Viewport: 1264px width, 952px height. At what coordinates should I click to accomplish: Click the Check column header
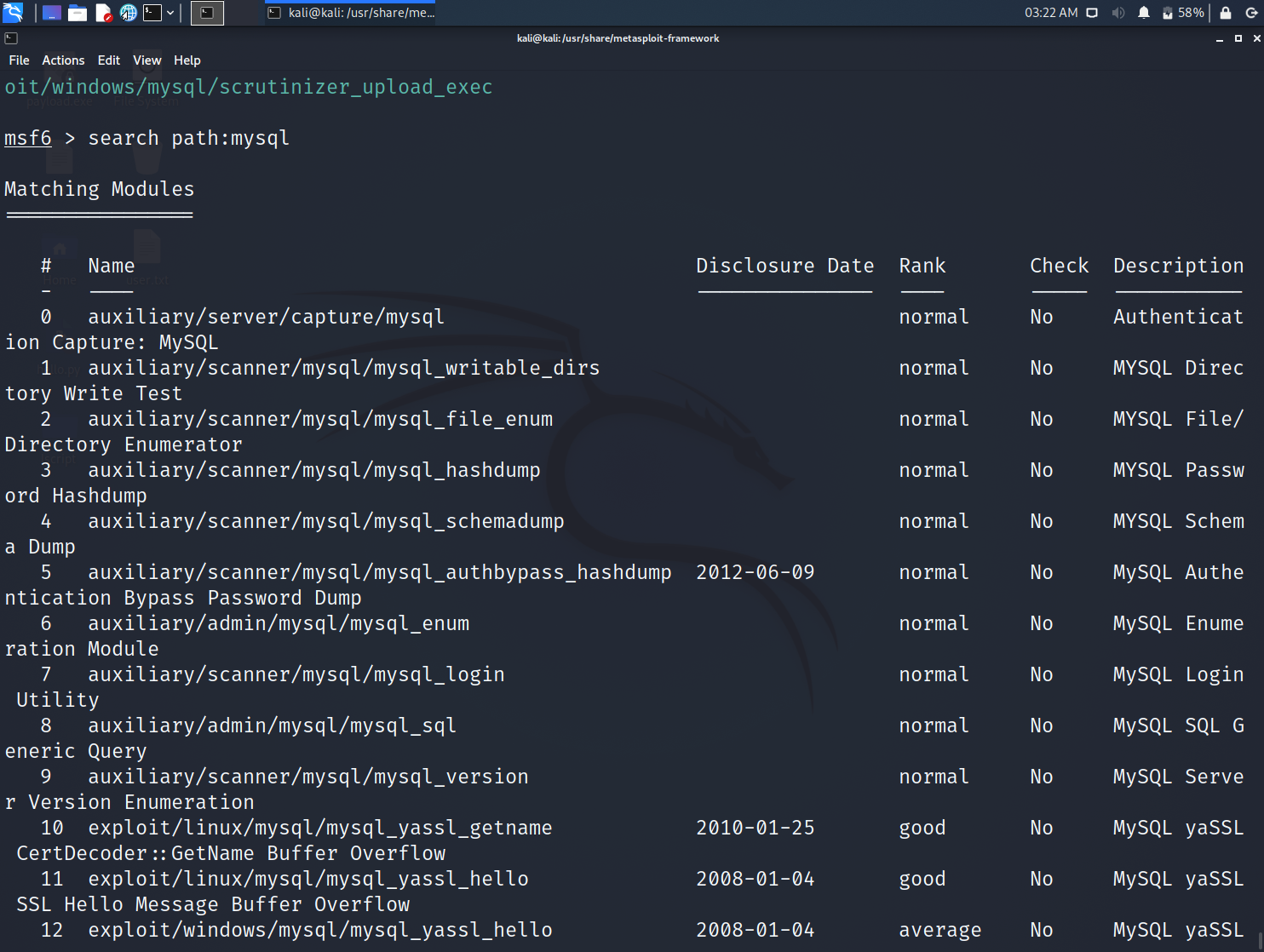tap(1060, 266)
